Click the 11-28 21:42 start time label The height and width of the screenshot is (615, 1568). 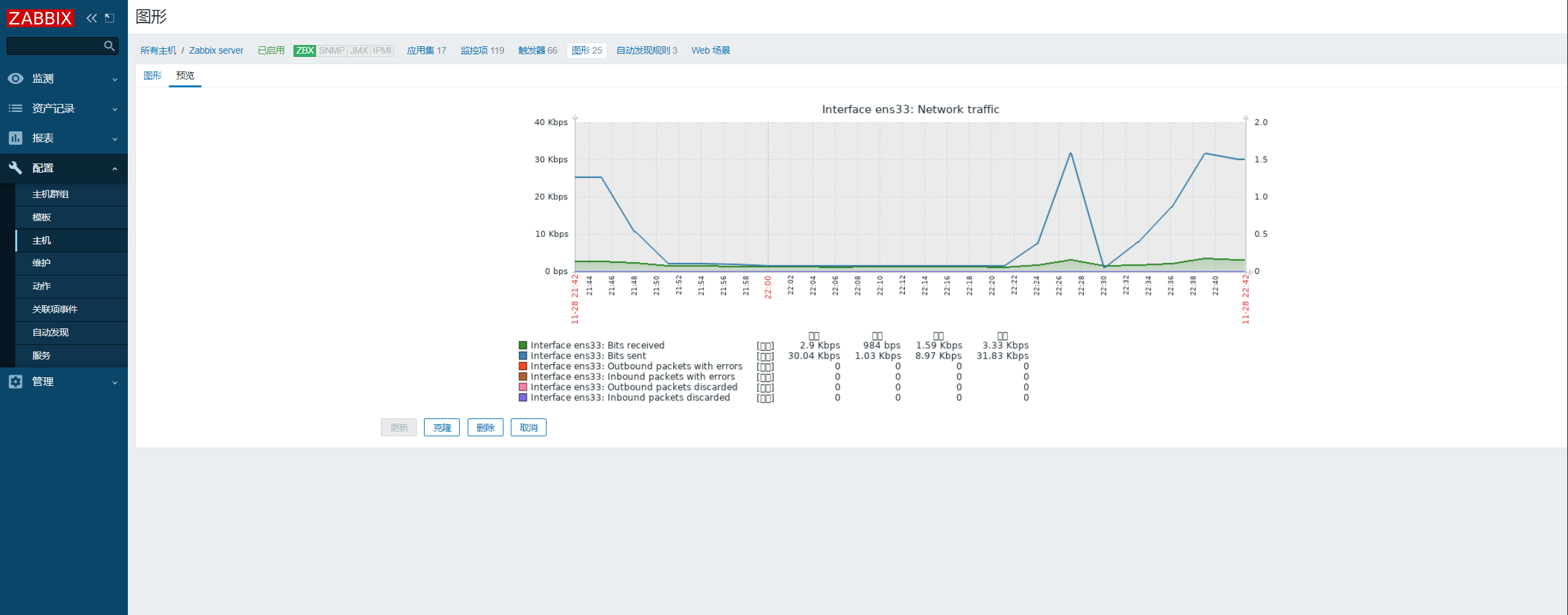(575, 299)
